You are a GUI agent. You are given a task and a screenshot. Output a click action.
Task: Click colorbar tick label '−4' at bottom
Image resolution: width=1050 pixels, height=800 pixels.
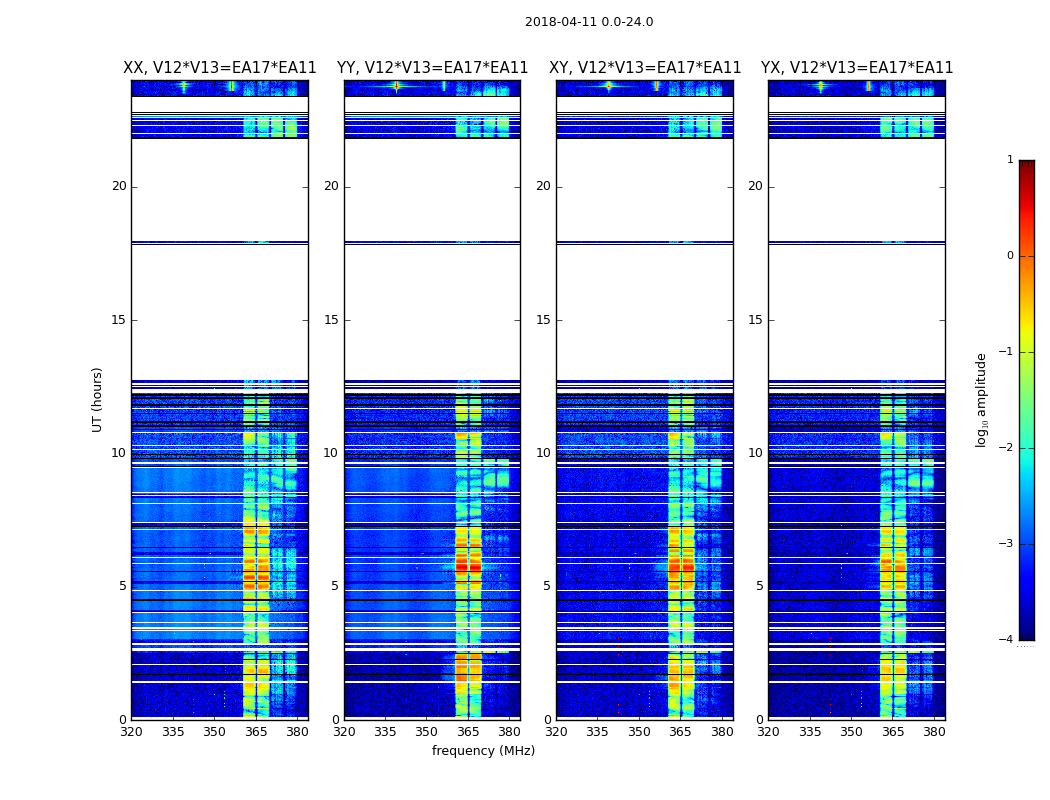coord(1007,640)
